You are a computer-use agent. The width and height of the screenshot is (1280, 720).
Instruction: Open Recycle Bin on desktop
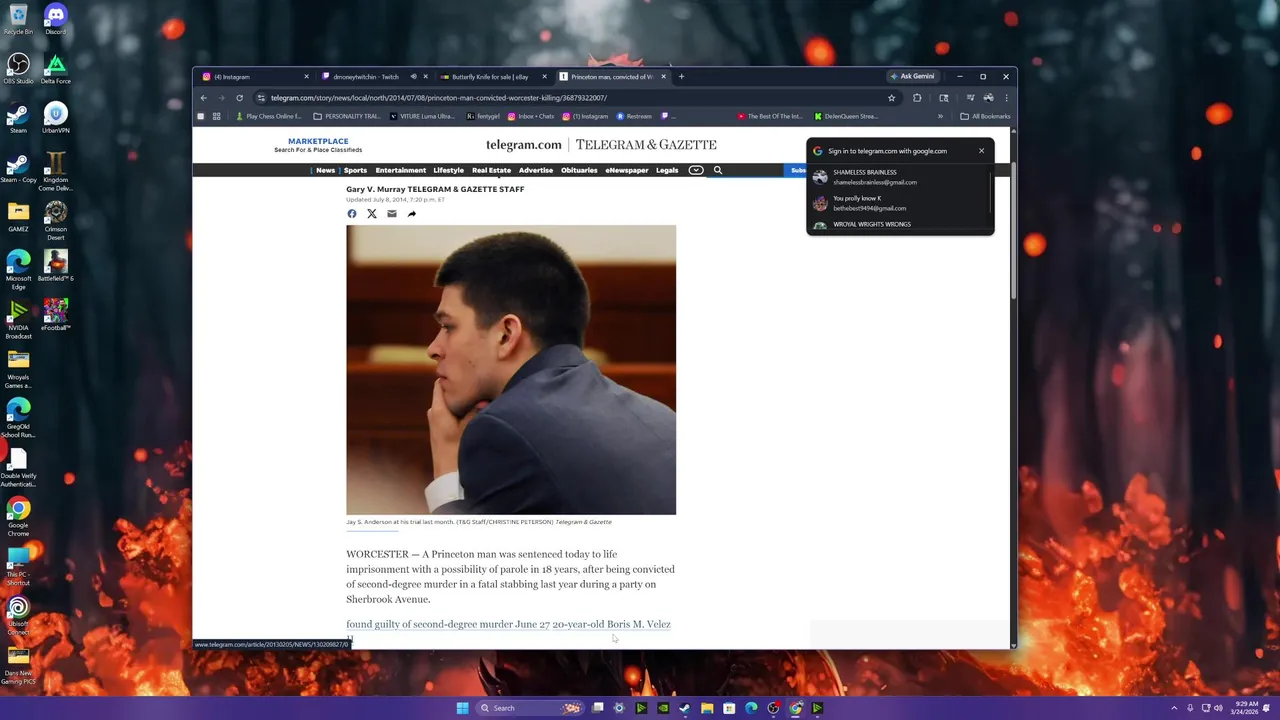pyautogui.click(x=18, y=18)
